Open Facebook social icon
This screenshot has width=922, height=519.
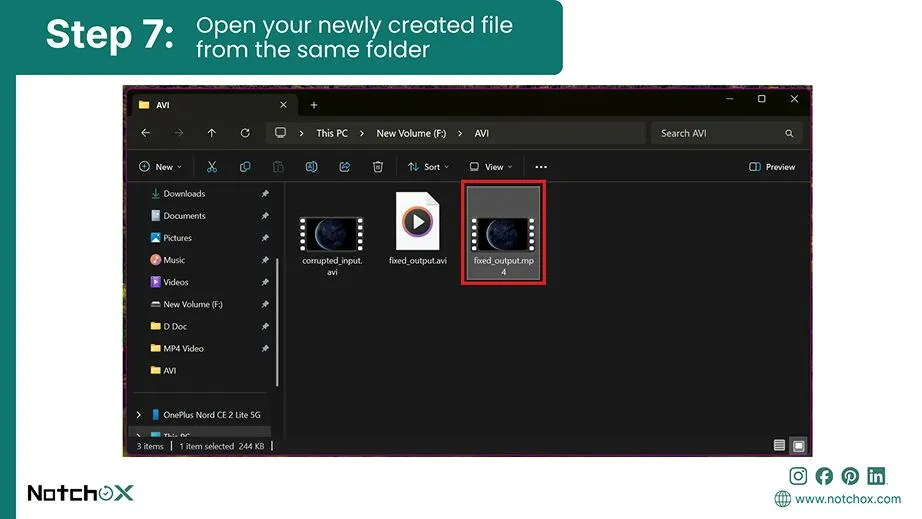coord(824,476)
